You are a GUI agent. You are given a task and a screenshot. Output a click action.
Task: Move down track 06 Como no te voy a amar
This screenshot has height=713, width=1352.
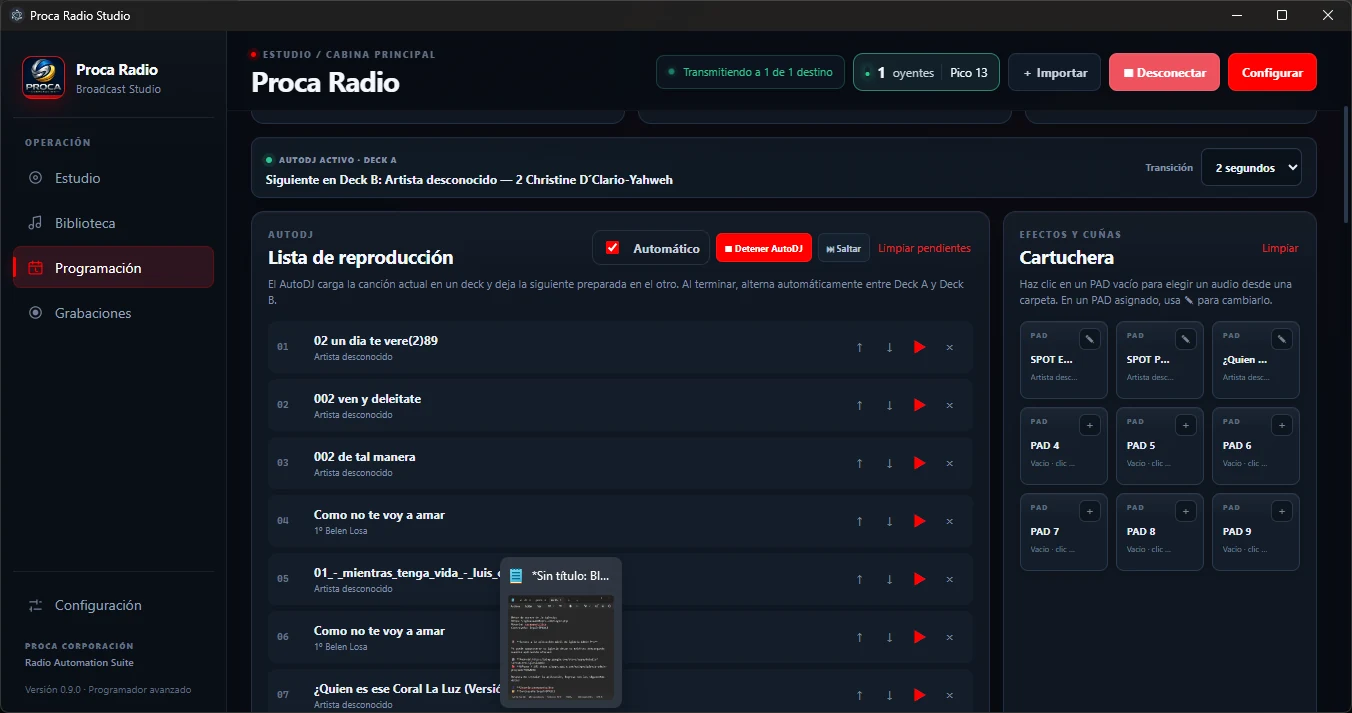(x=889, y=637)
